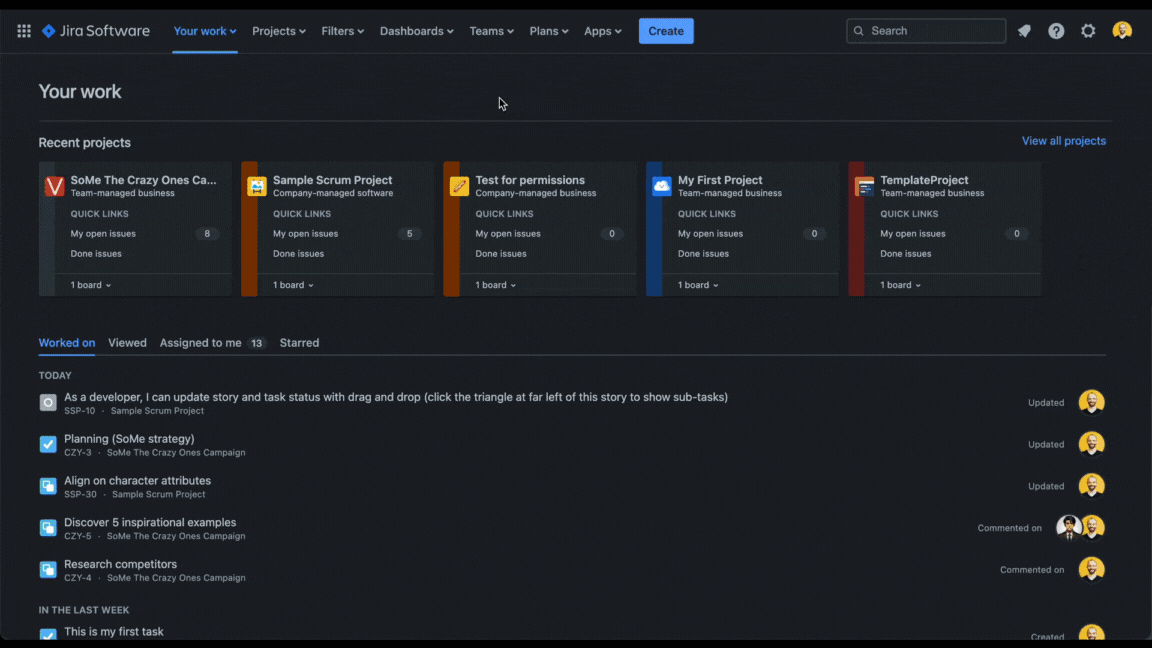1152x648 pixels.
Task: Expand 1 board in SoMe The Crazy Ones card
Action: click(x=90, y=285)
